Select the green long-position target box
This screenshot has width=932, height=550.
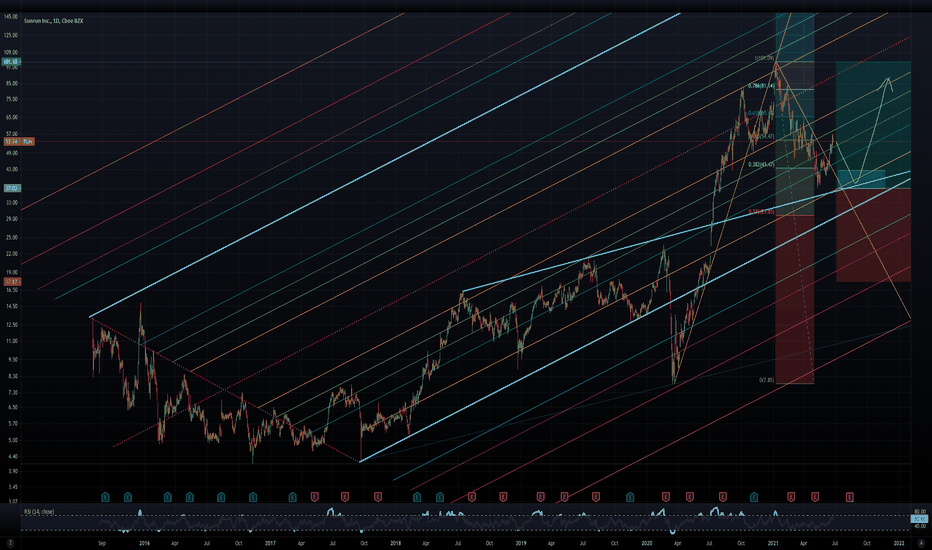(873, 125)
